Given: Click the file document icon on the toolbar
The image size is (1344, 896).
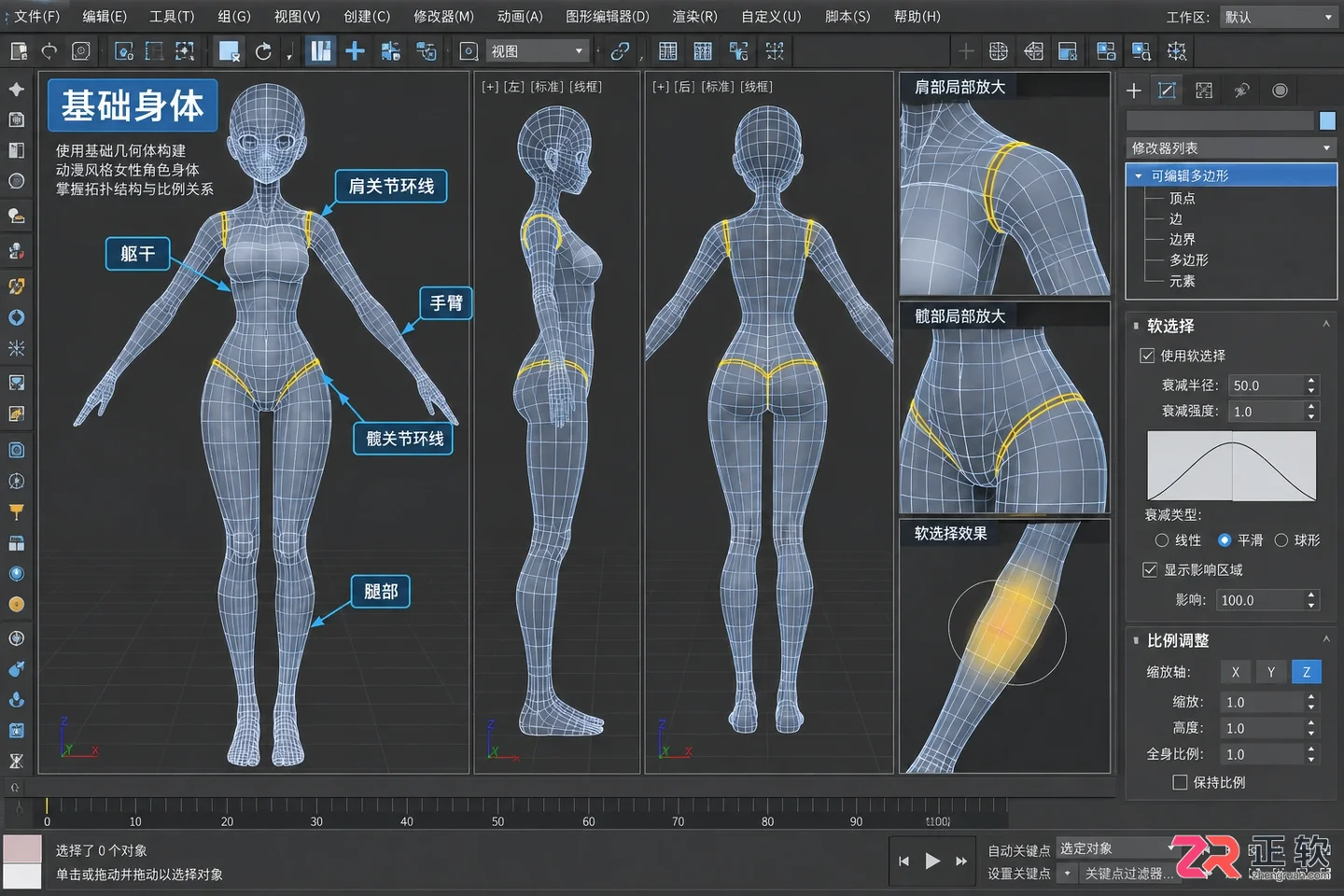Looking at the screenshot, I should pos(19,51).
